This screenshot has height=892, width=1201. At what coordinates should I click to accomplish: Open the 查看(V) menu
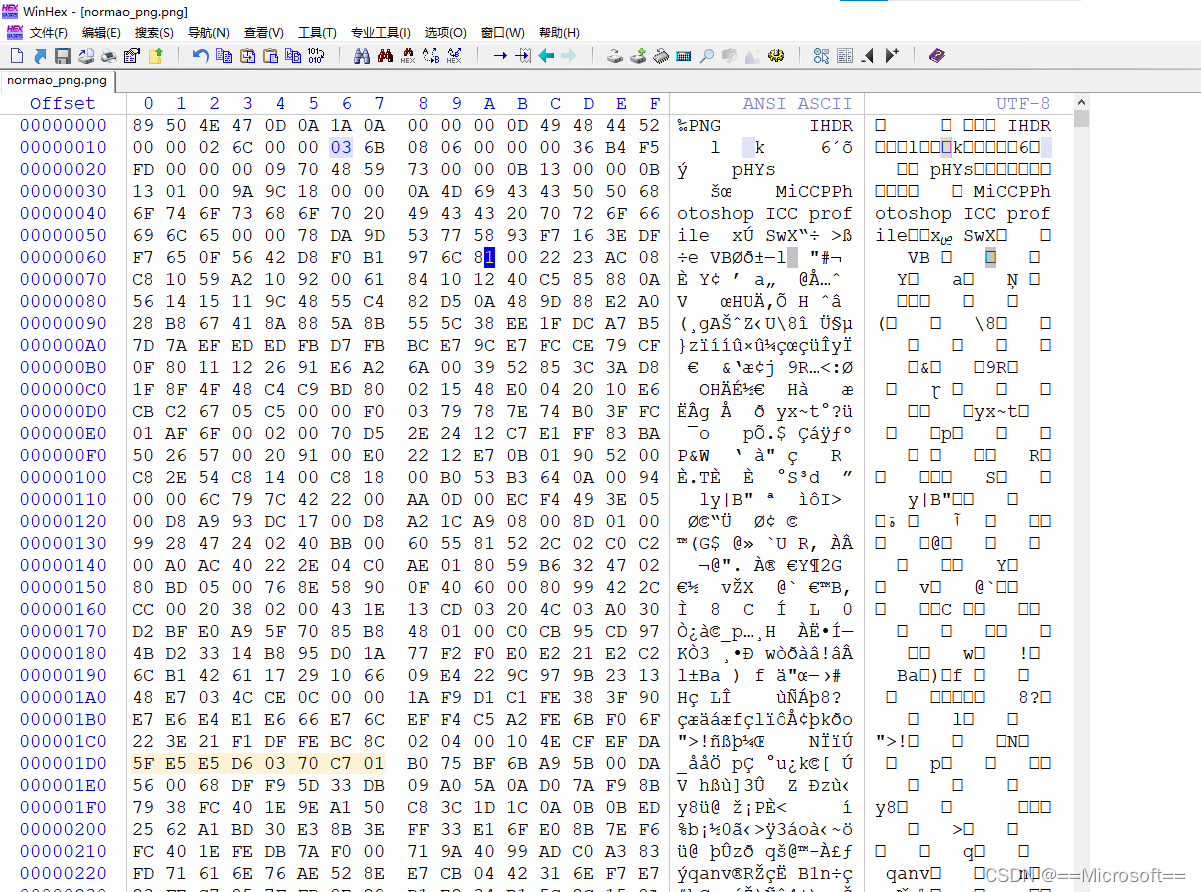tap(264, 33)
